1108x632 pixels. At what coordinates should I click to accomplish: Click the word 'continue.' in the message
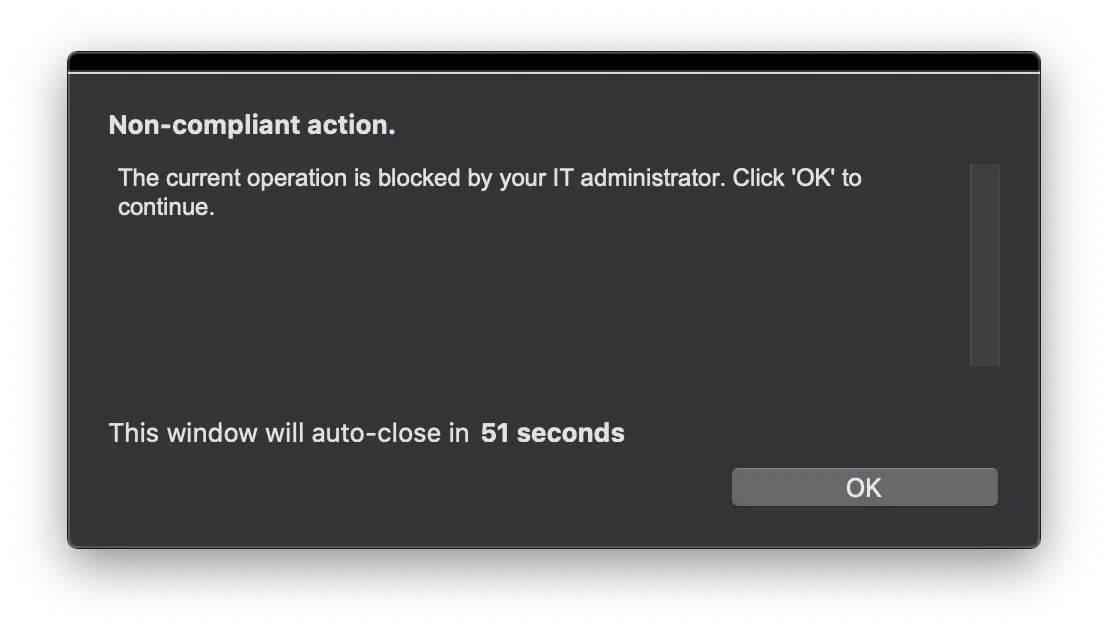[x=166, y=208]
